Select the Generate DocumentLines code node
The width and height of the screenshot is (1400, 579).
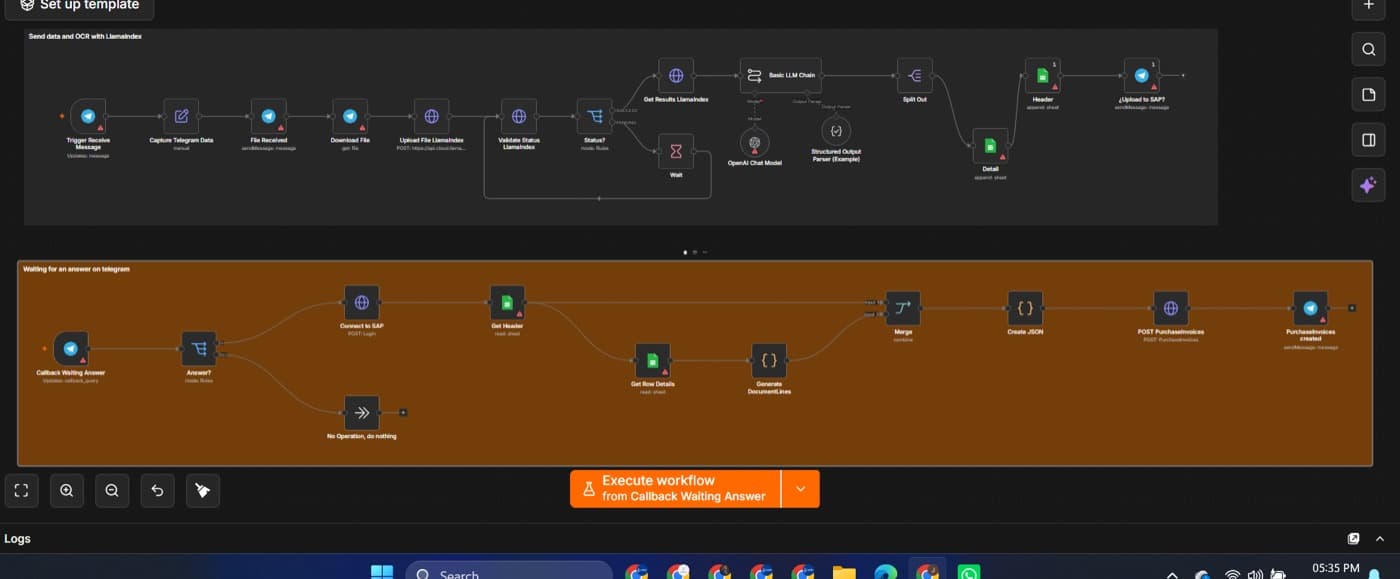coord(769,360)
